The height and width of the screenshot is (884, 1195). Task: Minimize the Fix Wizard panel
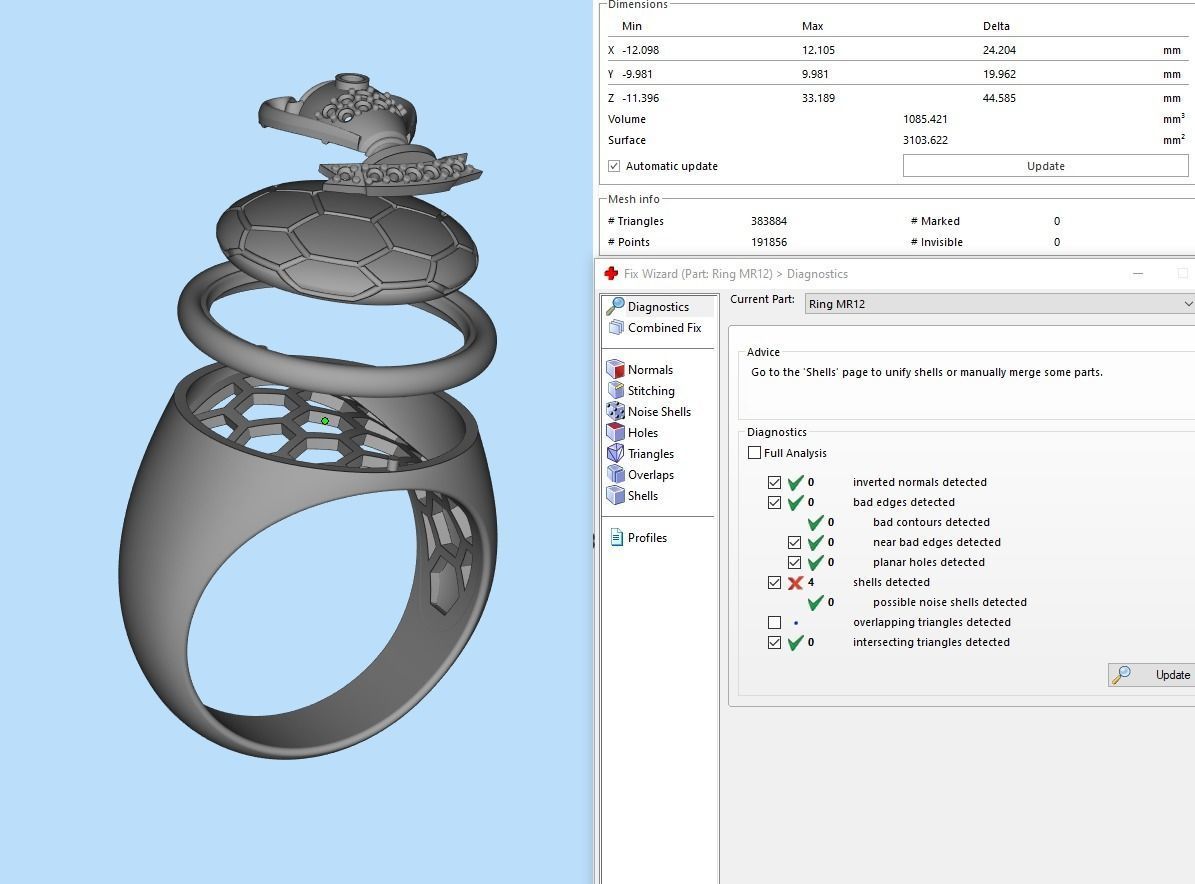(1138, 274)
